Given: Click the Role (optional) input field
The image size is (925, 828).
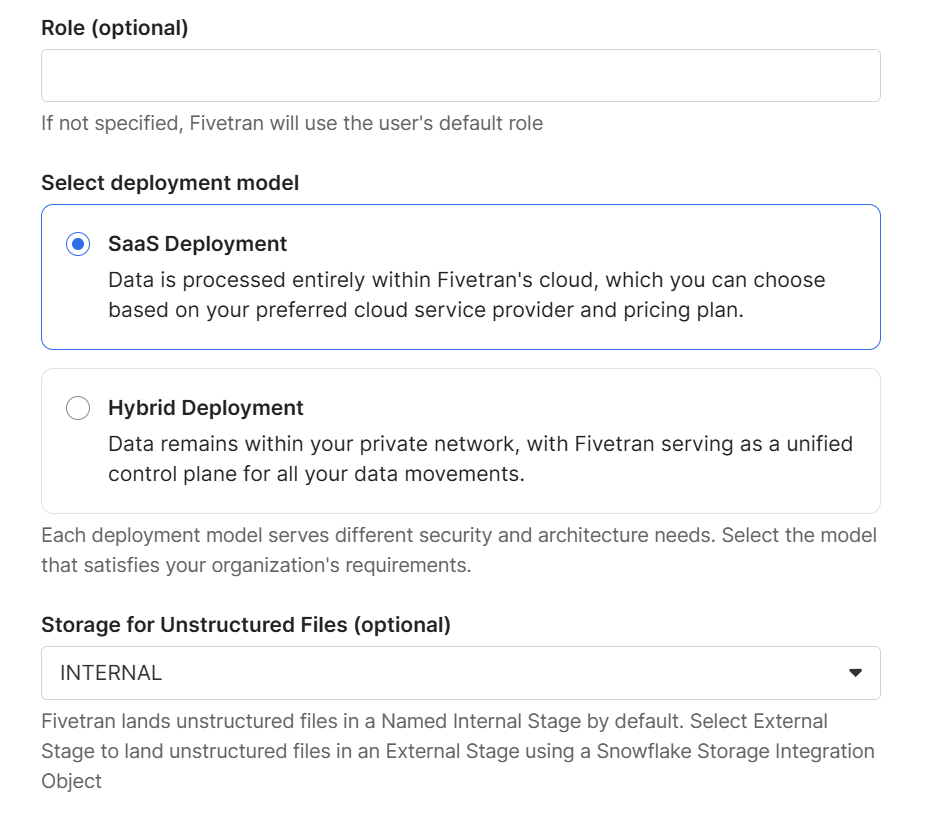Looking at the screenshot, I should pos(461,75).
